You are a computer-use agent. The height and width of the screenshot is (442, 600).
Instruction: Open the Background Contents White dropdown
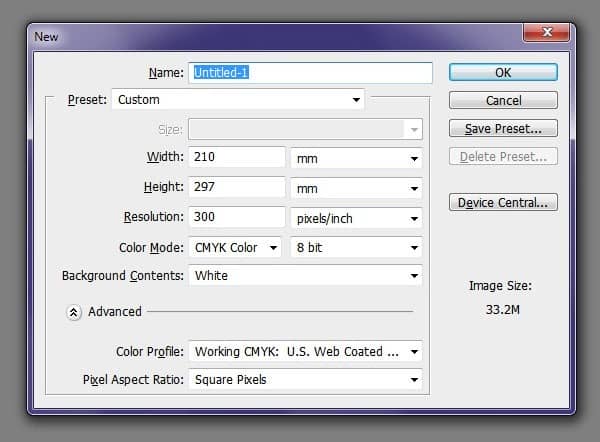305,276
